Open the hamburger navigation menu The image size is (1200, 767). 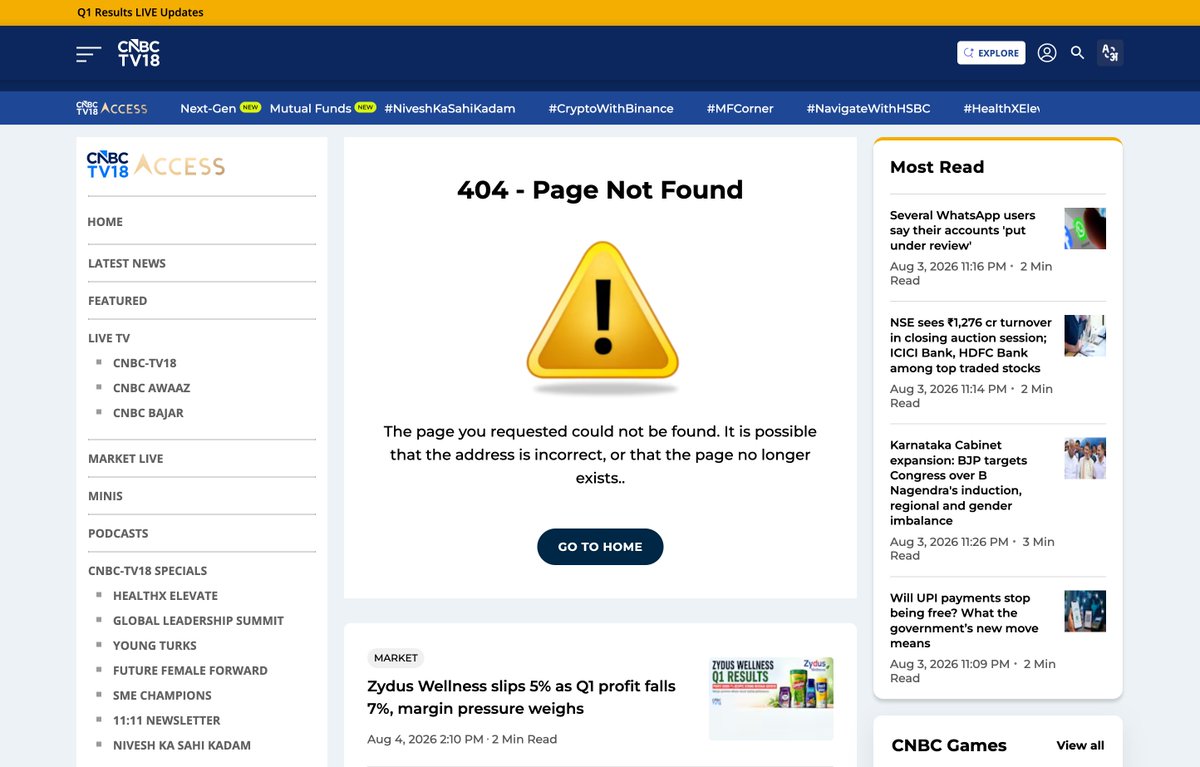[89, 54]
